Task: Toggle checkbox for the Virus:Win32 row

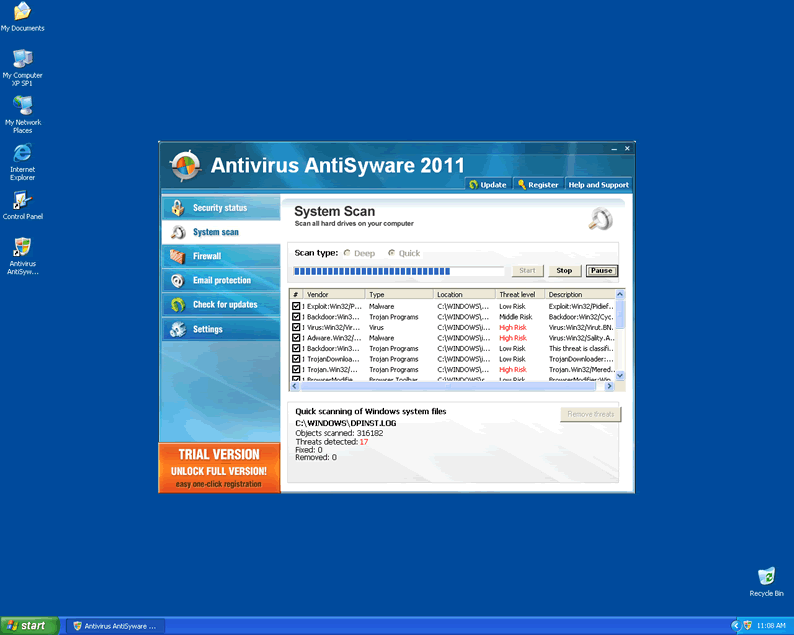Action: point(296,327)
